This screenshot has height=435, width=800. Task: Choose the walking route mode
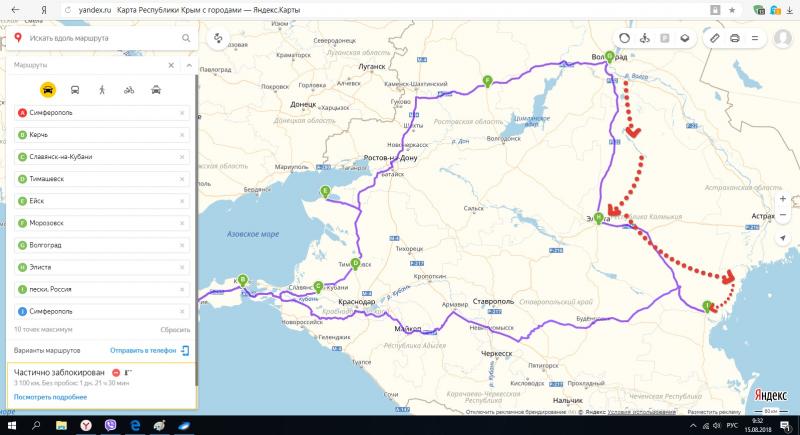[102, 89]
